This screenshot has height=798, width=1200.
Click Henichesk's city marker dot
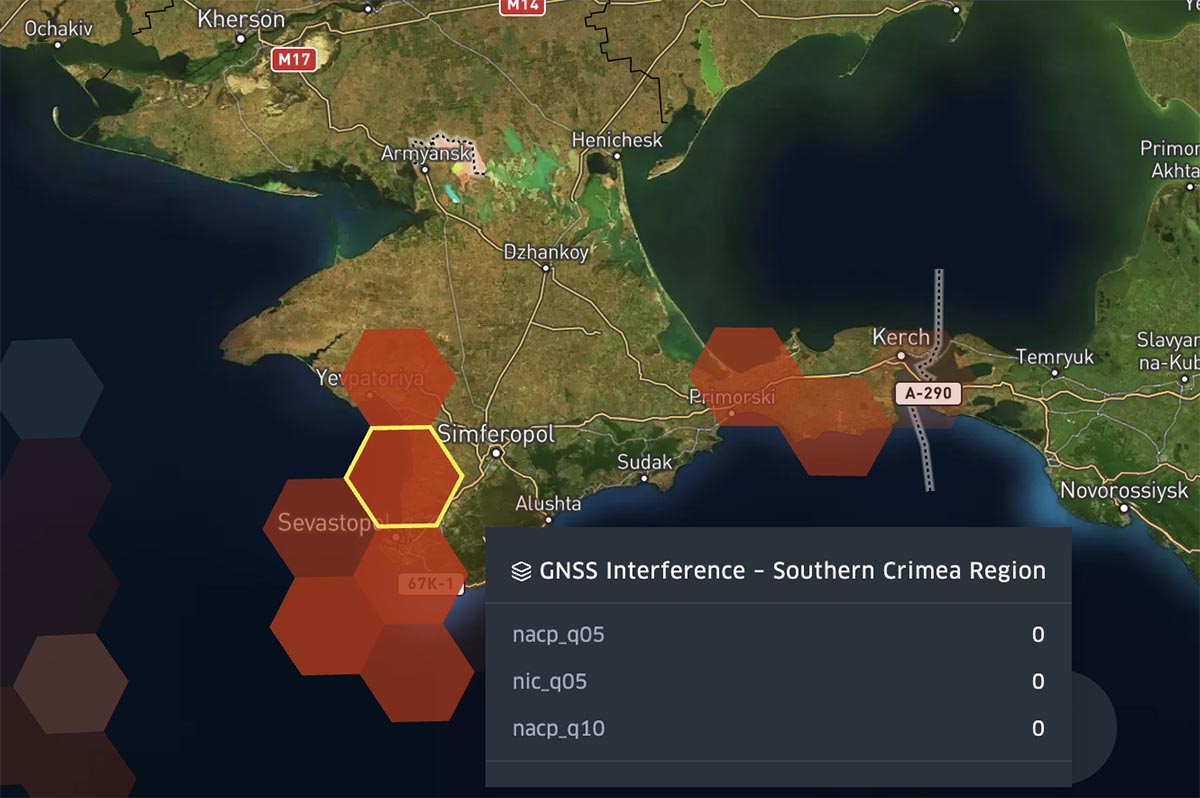tap(617, 158)
